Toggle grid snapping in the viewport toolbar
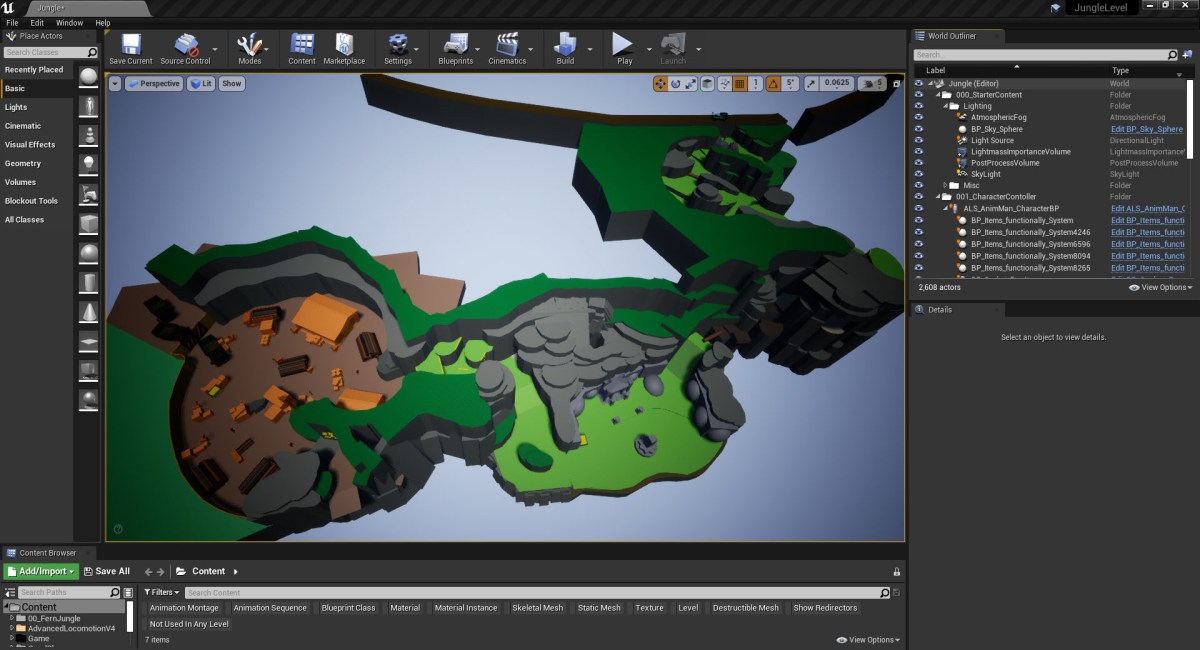 [x=739, y=84]
